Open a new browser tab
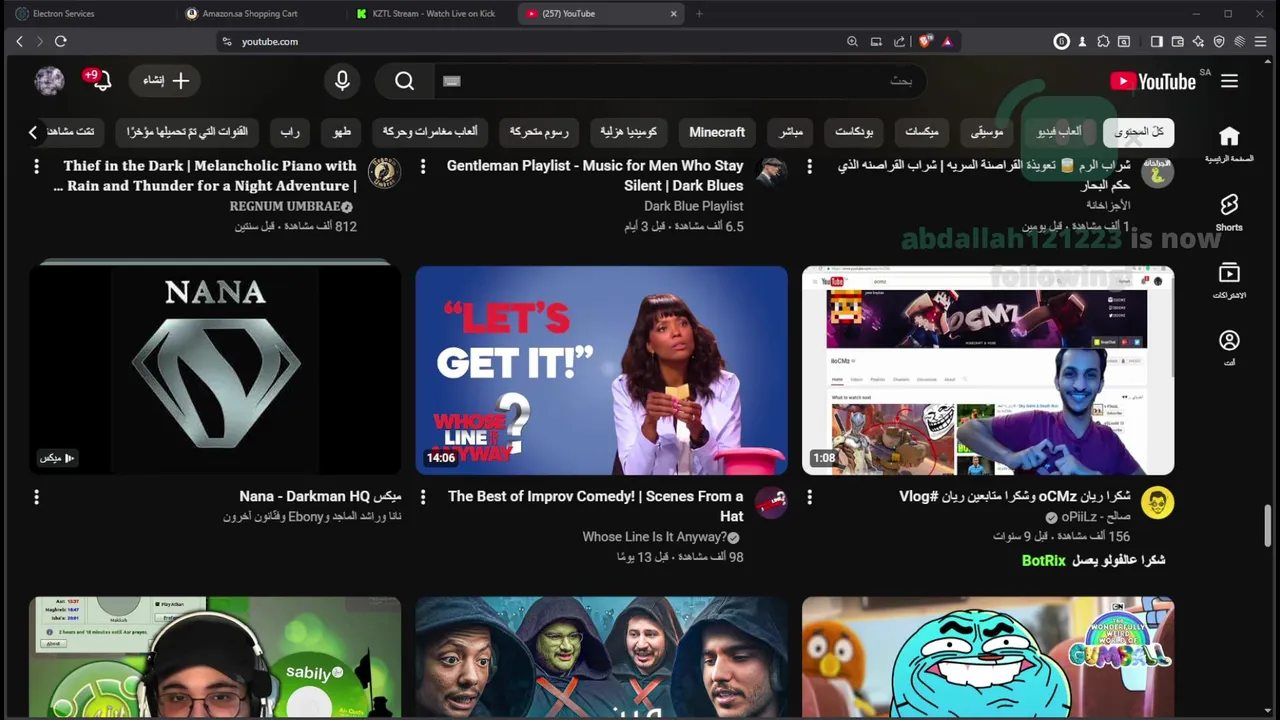1280x720 pixels. click(x=699, y=14)
